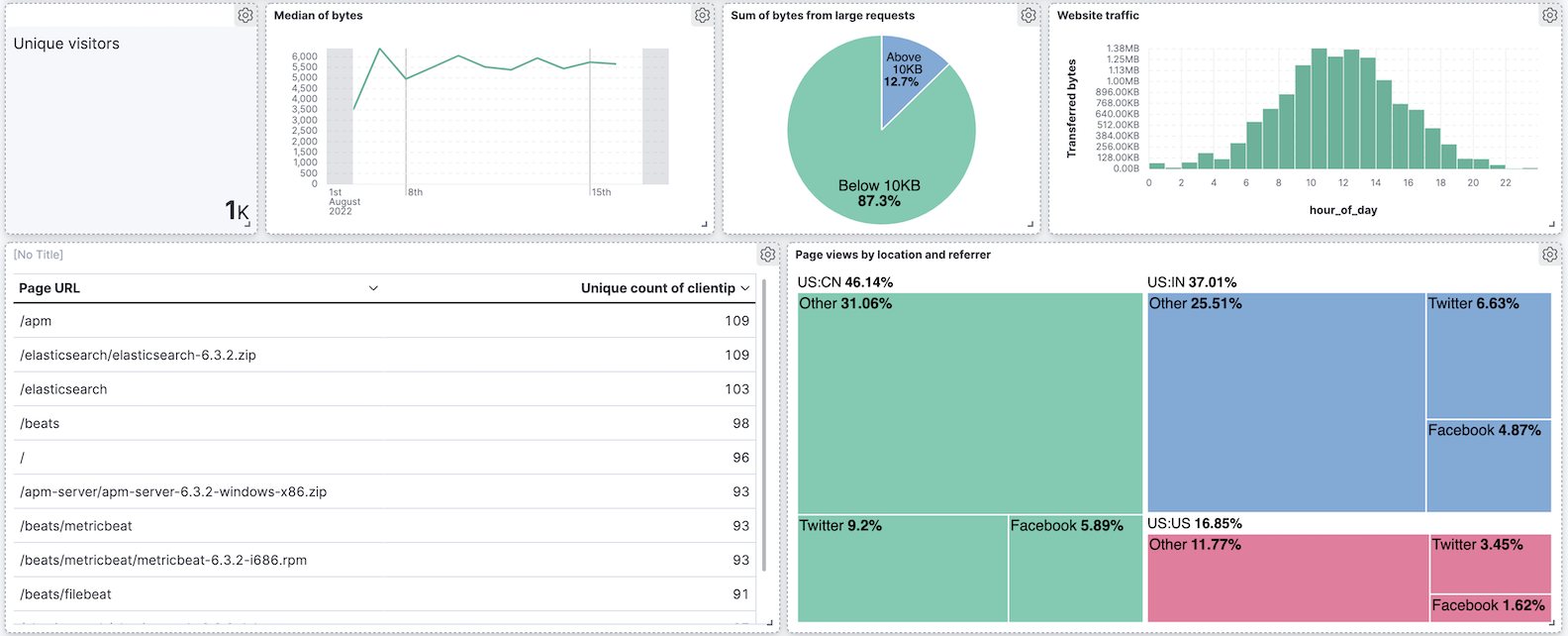Screen dimensions: 1568x636
Task: Open the Unique visitors panel gear options
Action: coord(245,16)
